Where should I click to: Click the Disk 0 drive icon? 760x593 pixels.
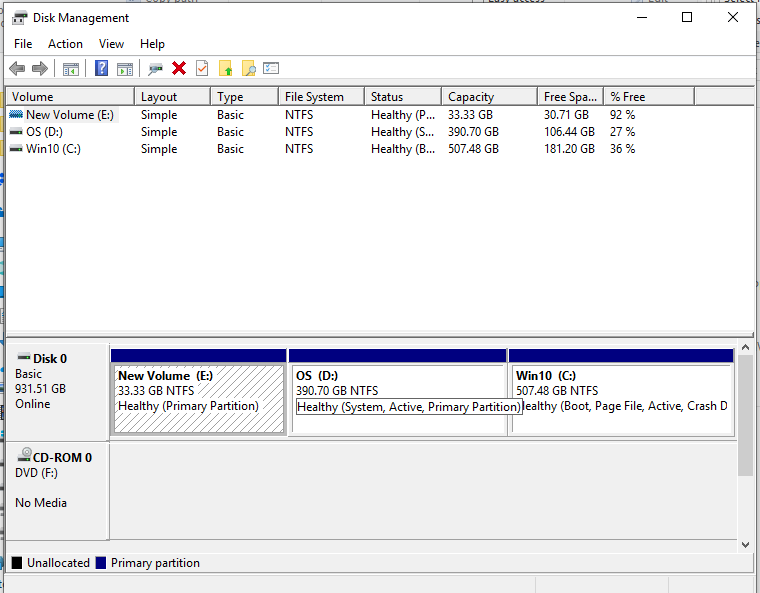(24, 357)
